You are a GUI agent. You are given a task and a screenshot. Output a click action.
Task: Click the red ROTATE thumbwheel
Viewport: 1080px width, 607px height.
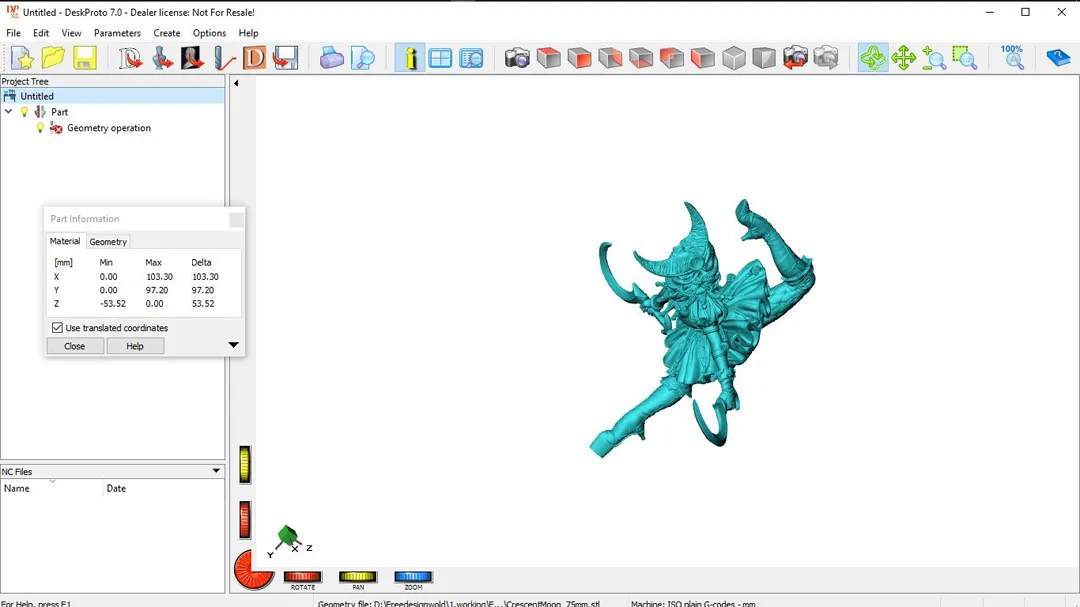pos(302,577)
